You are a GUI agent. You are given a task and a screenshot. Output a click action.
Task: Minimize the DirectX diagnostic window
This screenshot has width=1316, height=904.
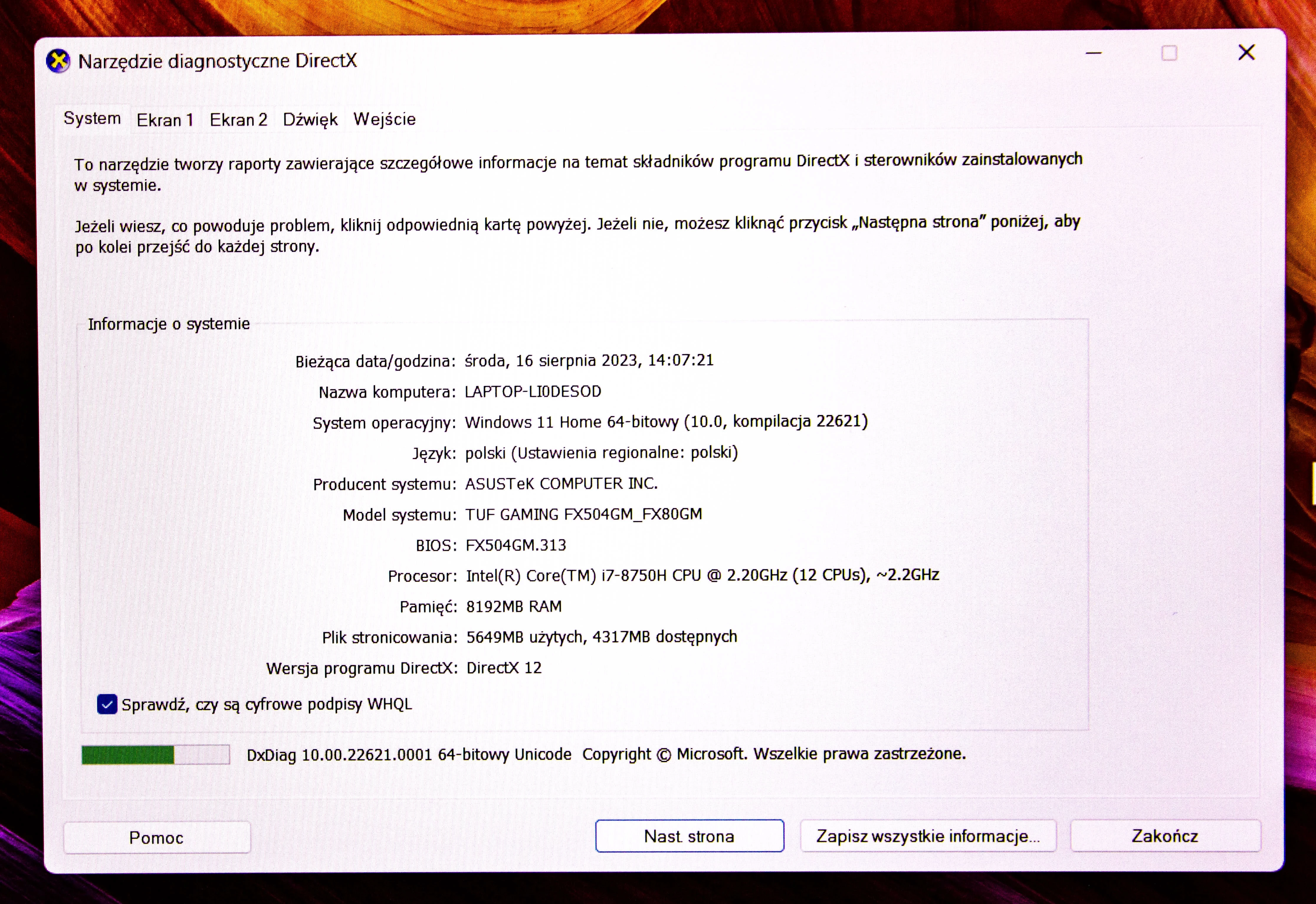pyautogui.click(x=1093, y=53)
